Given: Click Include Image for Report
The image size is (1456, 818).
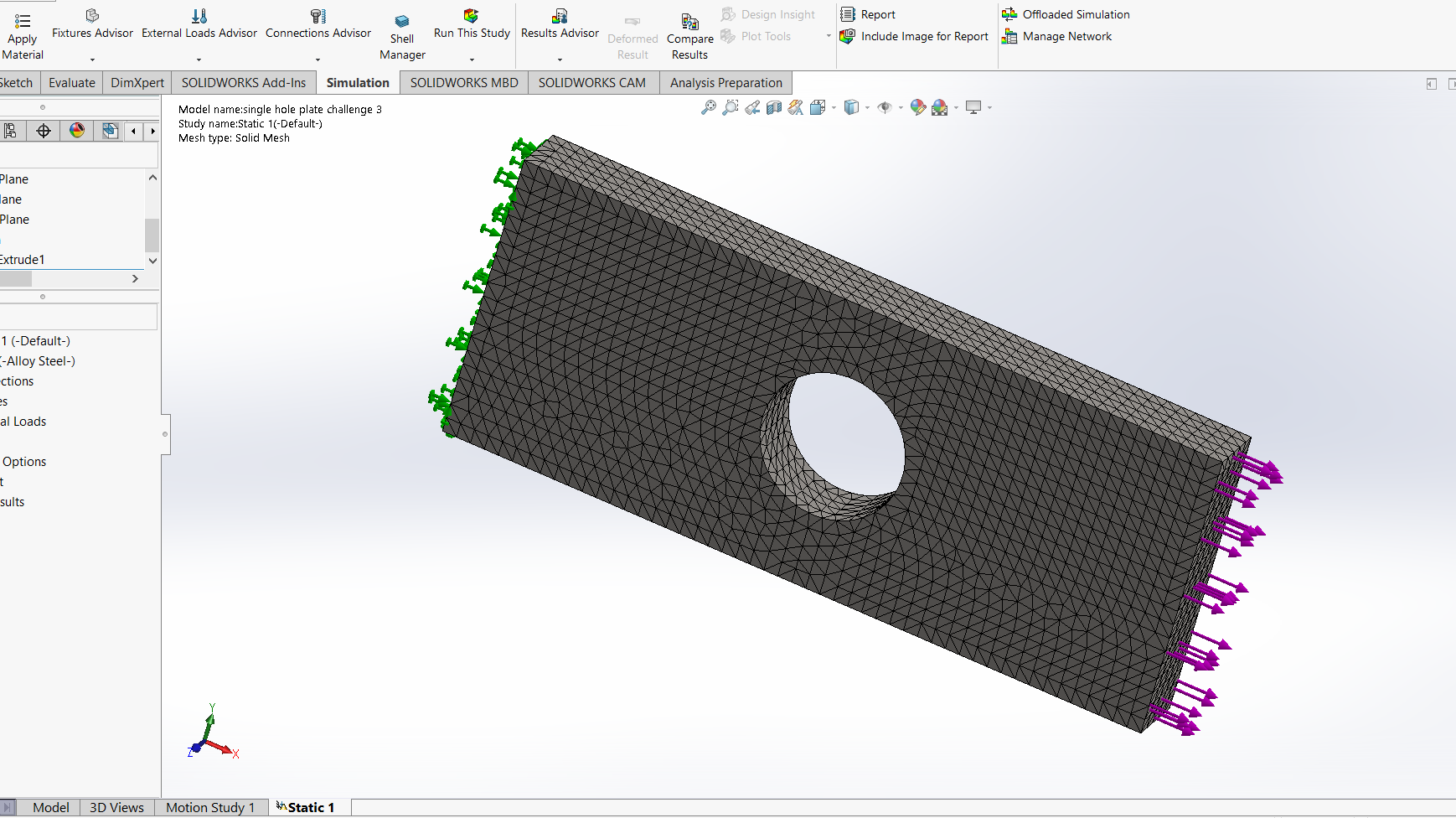Looking at the screenshot, I should 914,36.
